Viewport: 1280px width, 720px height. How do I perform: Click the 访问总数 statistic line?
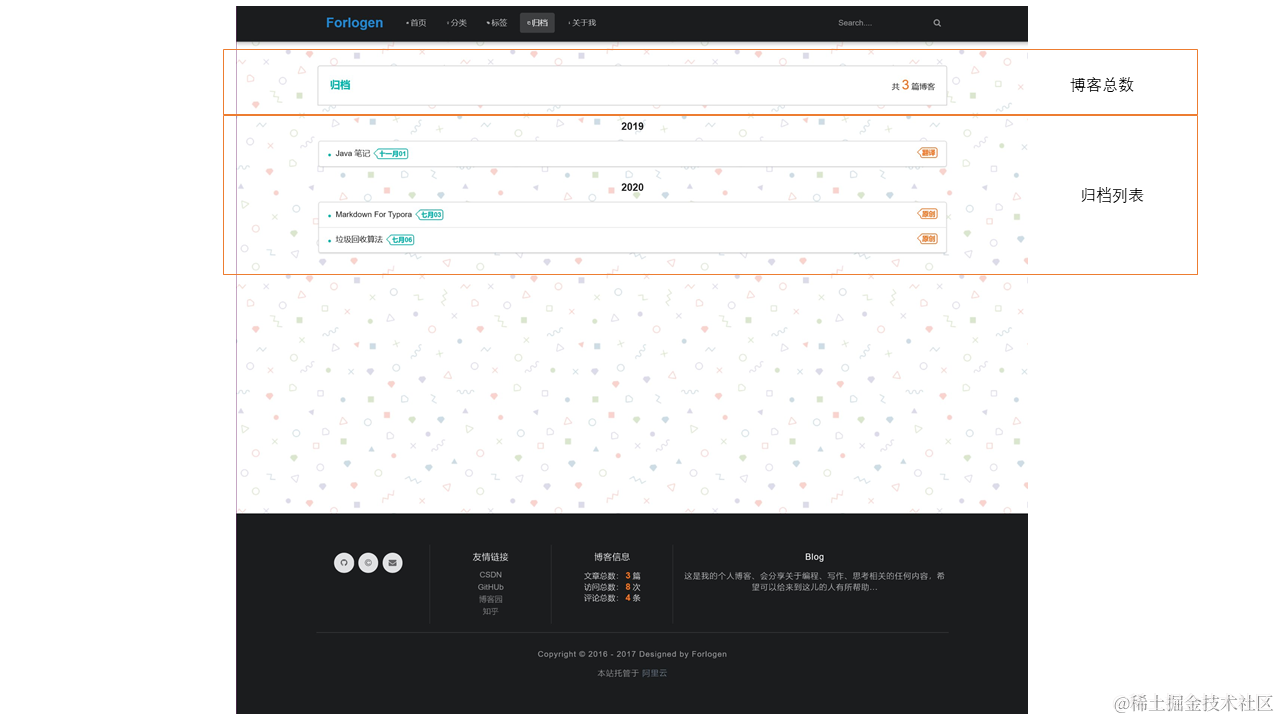click(x=612, y=587)
